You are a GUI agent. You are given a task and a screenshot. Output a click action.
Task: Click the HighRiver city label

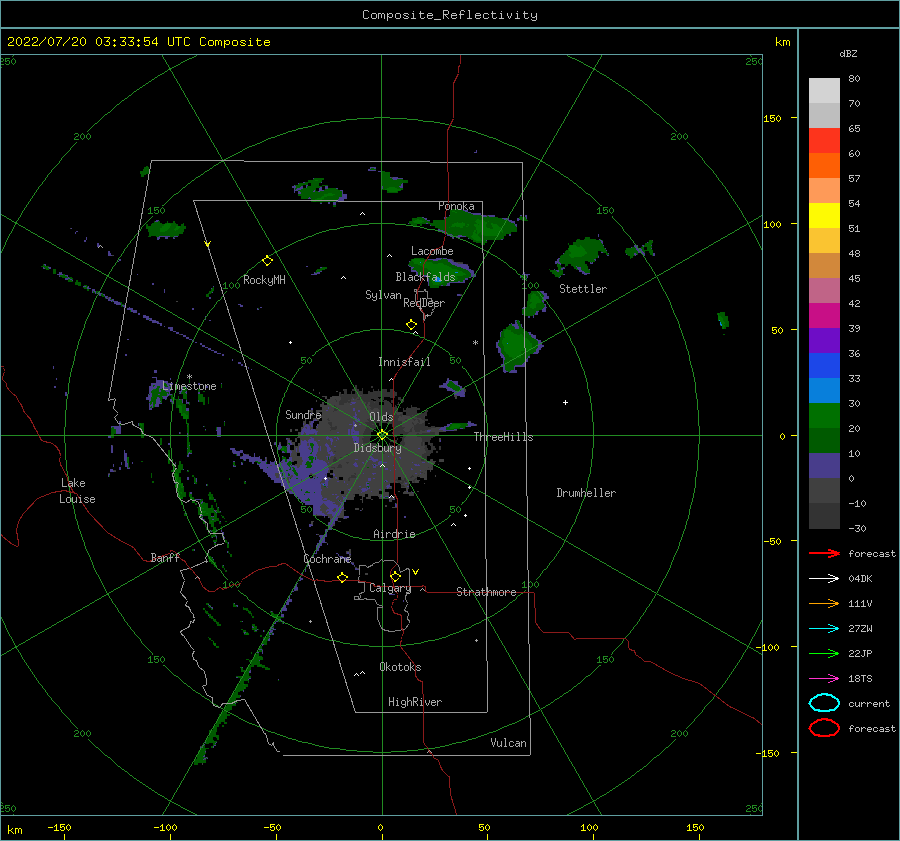pos(415,702)
